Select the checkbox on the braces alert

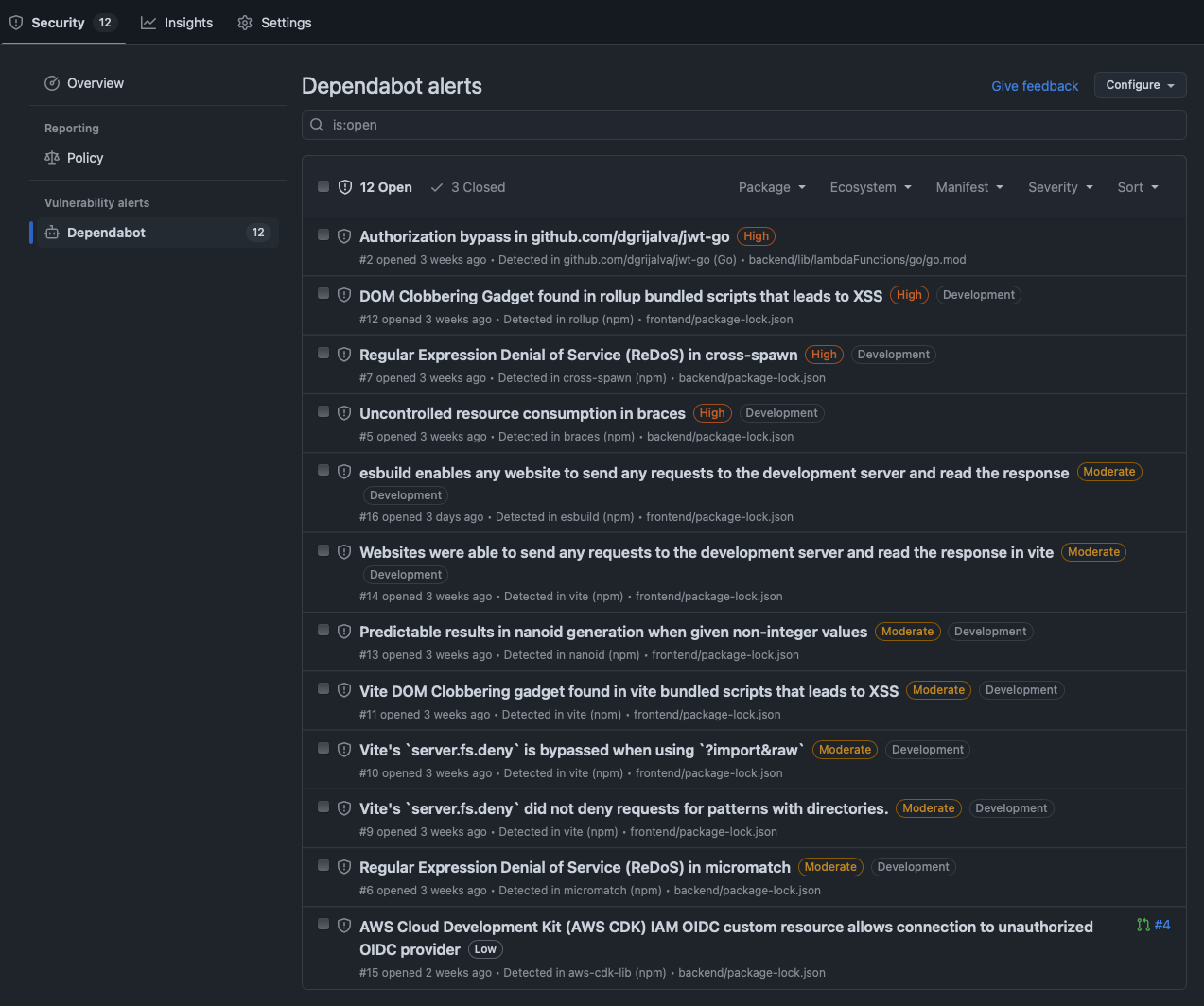coord(323,411)
